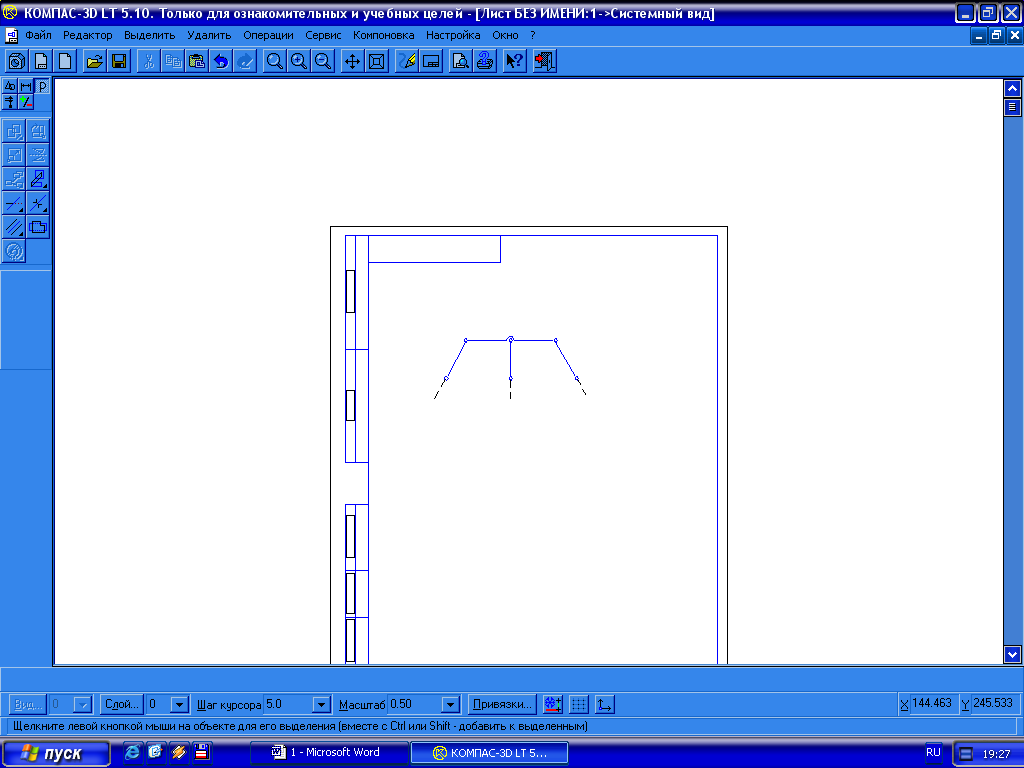
Task: Open the Редактор menu
Action: [x=88, y=35]
